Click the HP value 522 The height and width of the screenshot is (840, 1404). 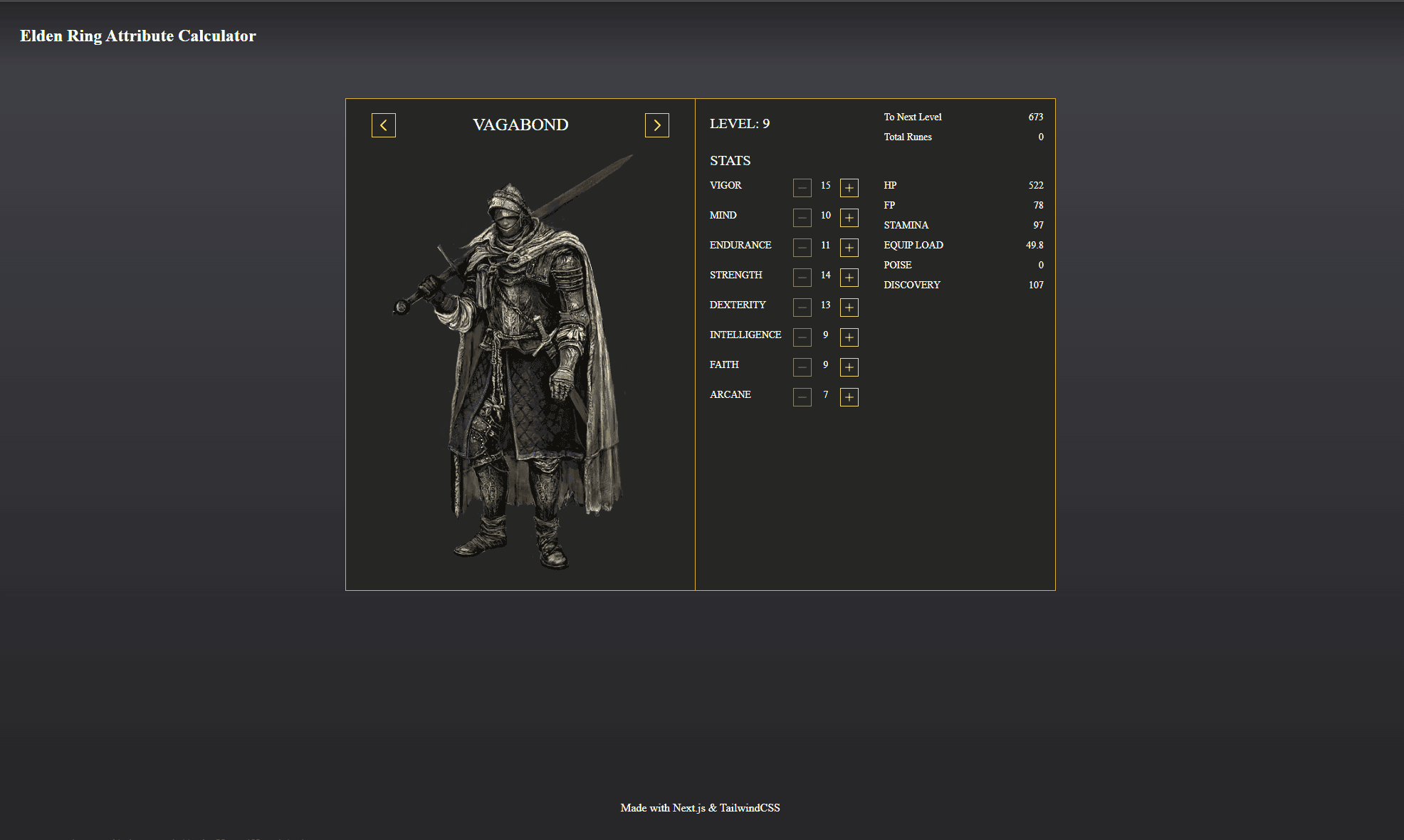(1036, 185)
